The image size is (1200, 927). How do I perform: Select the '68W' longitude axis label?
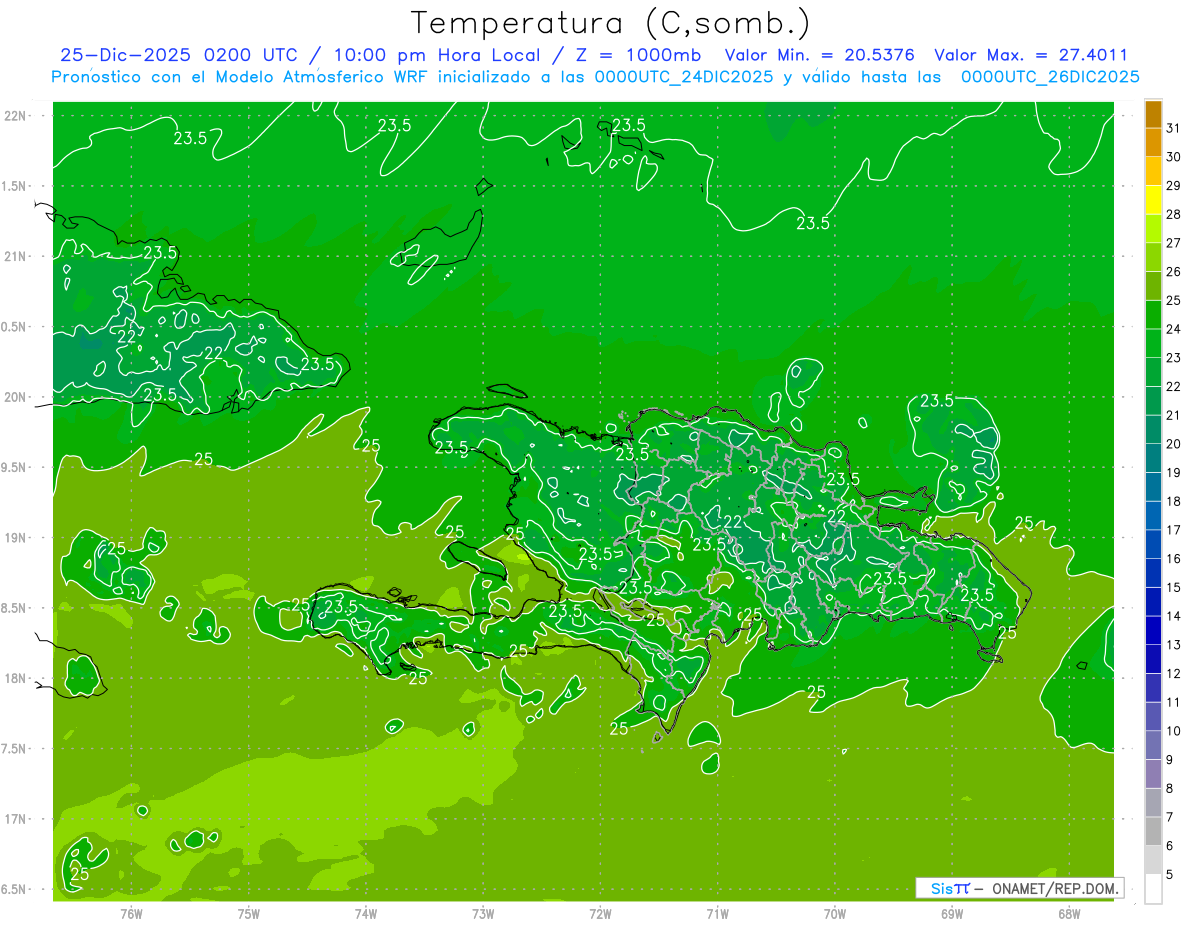tap(1069, 913)
